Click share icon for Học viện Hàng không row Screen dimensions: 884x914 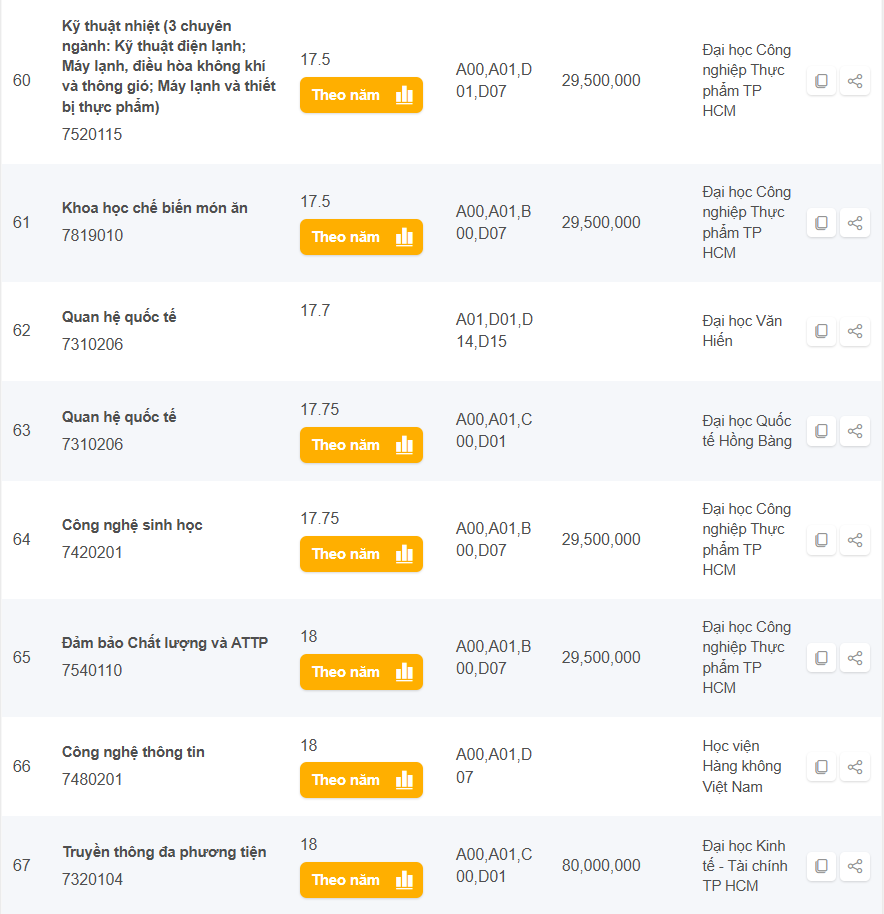[x=855, y=767]
